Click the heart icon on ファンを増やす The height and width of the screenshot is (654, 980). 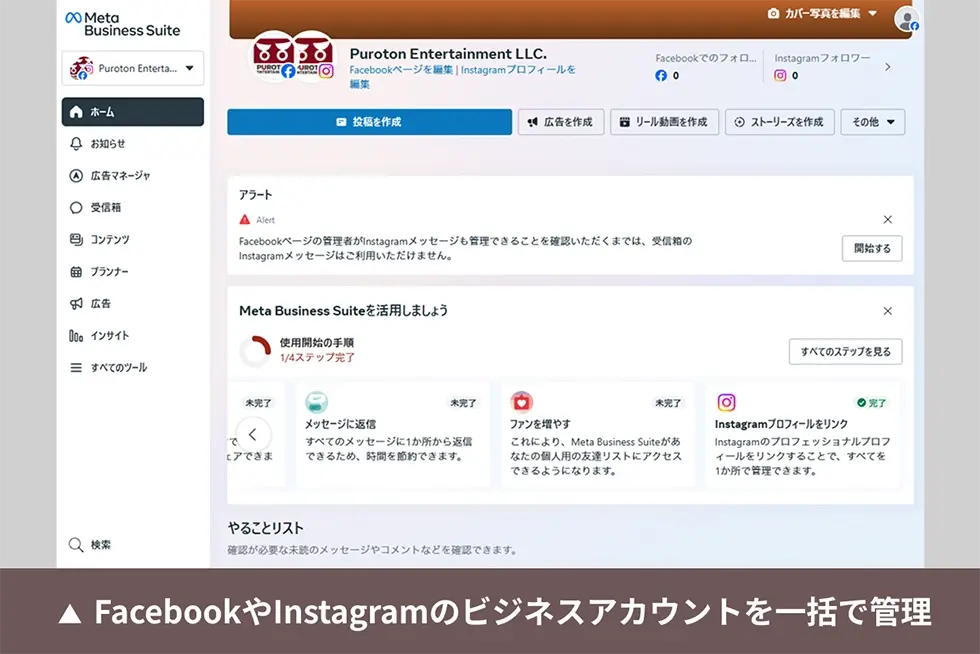pyautogui.click(x=521, y=402)
